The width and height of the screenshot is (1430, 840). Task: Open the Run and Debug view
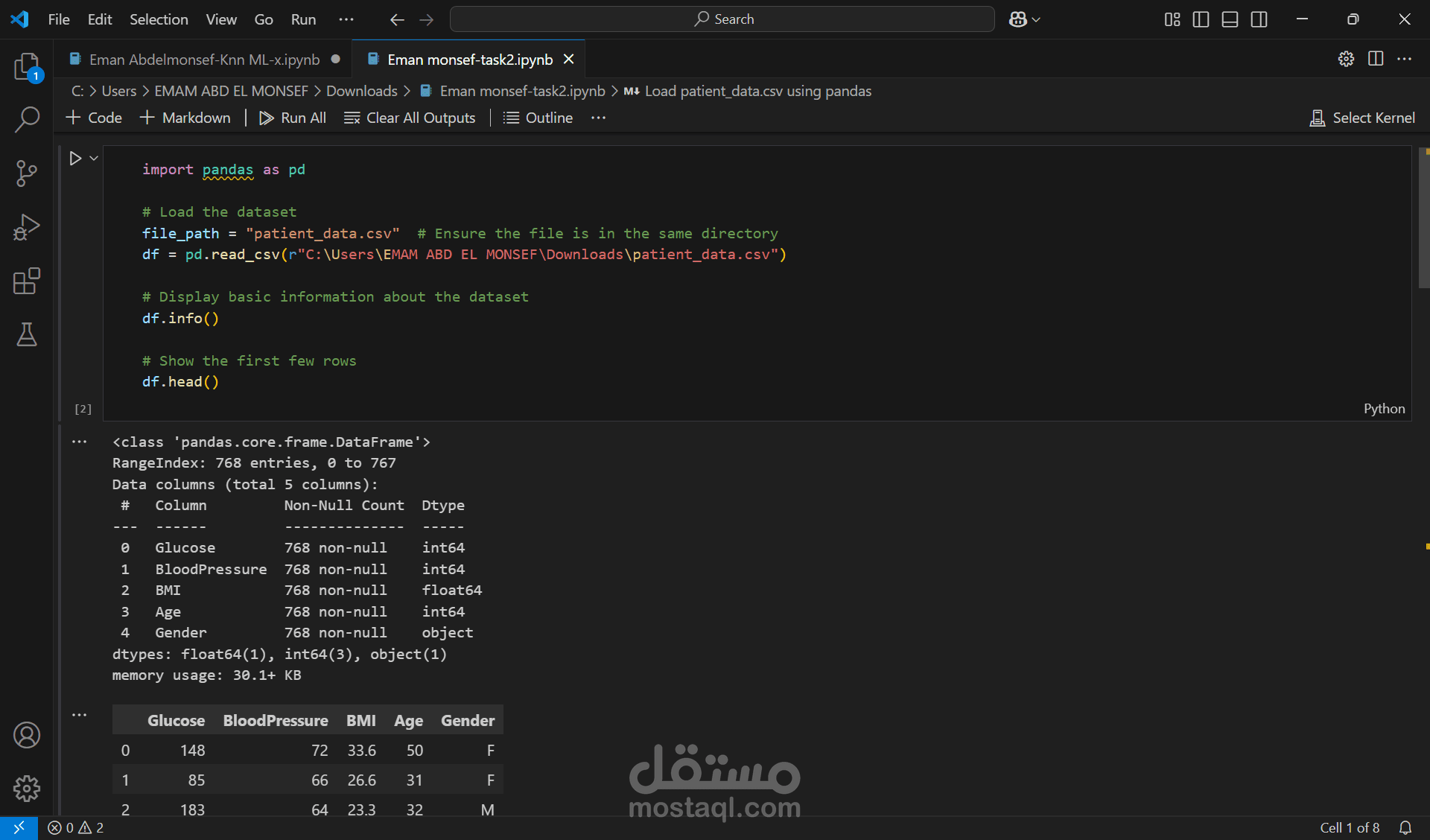click(x=27, y=227)
